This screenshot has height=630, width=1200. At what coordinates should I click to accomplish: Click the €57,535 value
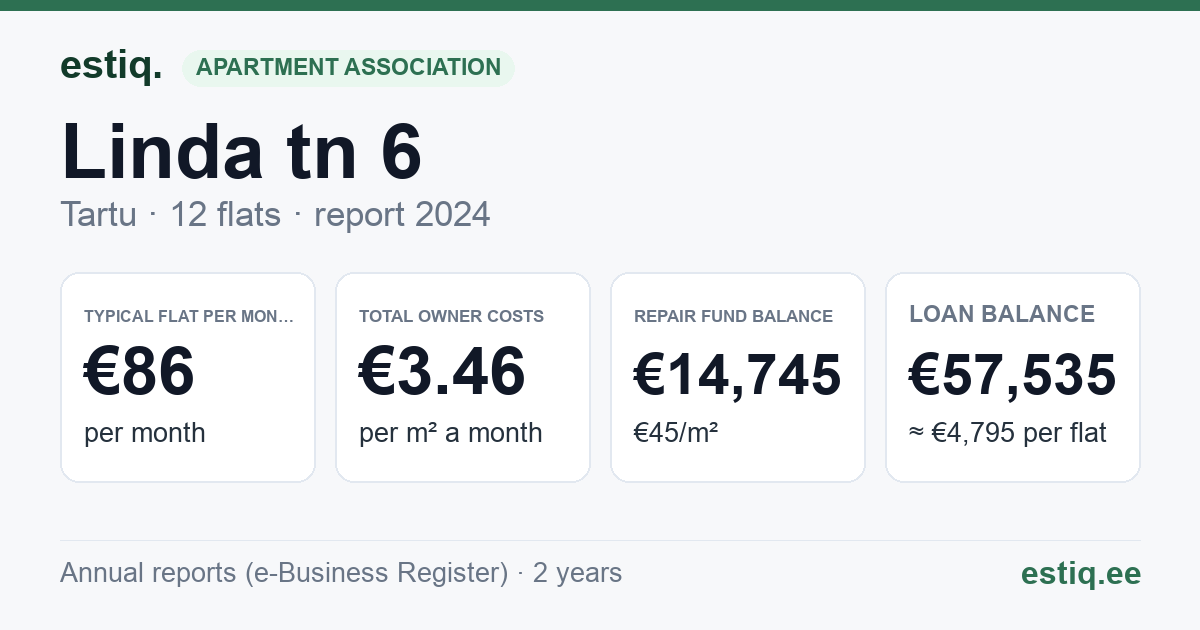coord(1013,375)
